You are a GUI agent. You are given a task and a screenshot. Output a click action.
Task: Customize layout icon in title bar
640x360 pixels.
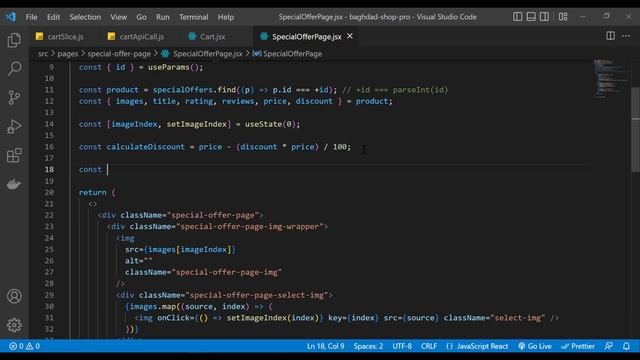point(563,17)
